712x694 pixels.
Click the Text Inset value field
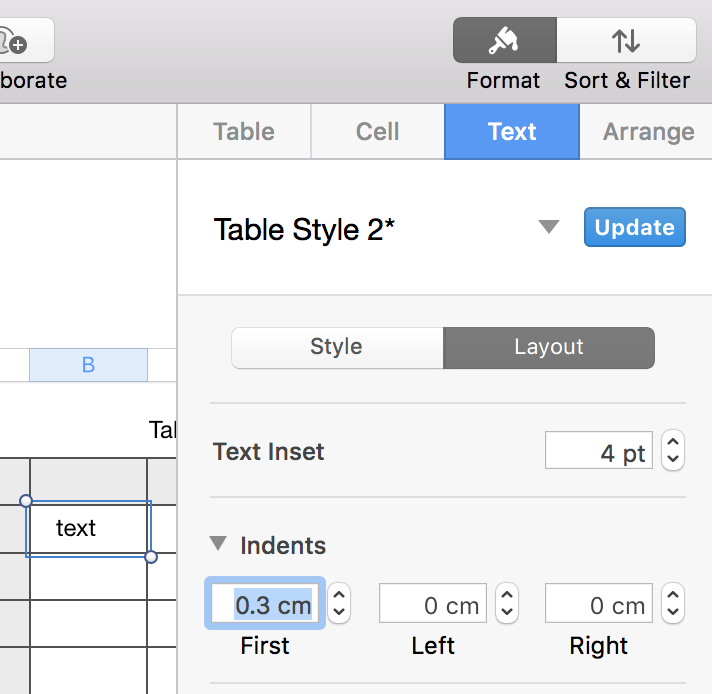[x=598, y=452]
